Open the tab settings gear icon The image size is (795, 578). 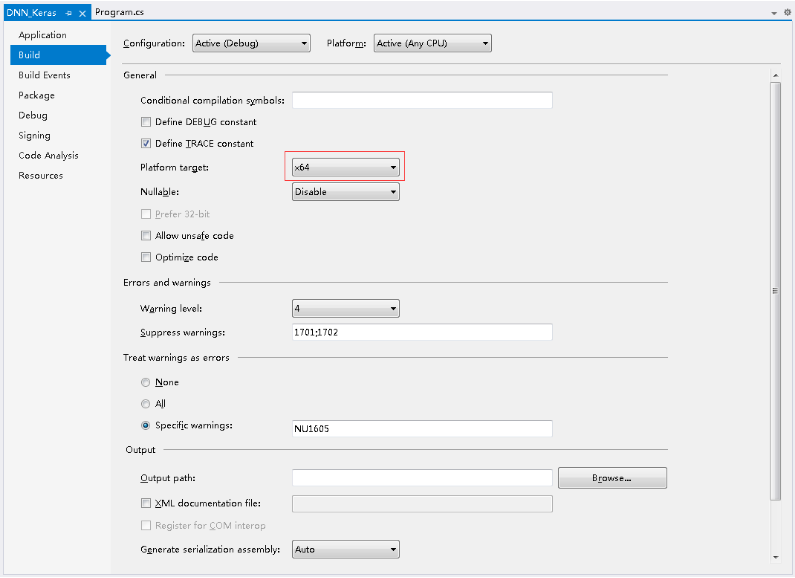(x=787, y=13)
